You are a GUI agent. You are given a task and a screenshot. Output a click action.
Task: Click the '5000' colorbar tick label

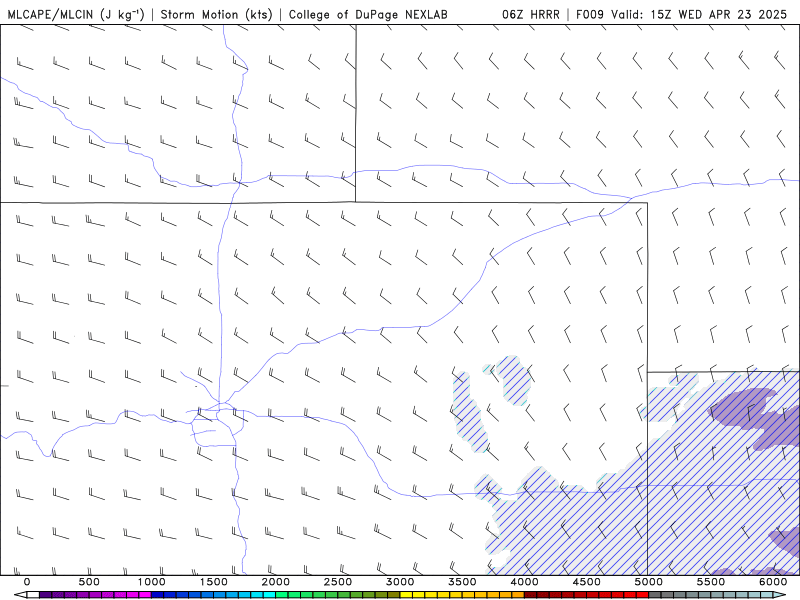click(x=648, y=582)
